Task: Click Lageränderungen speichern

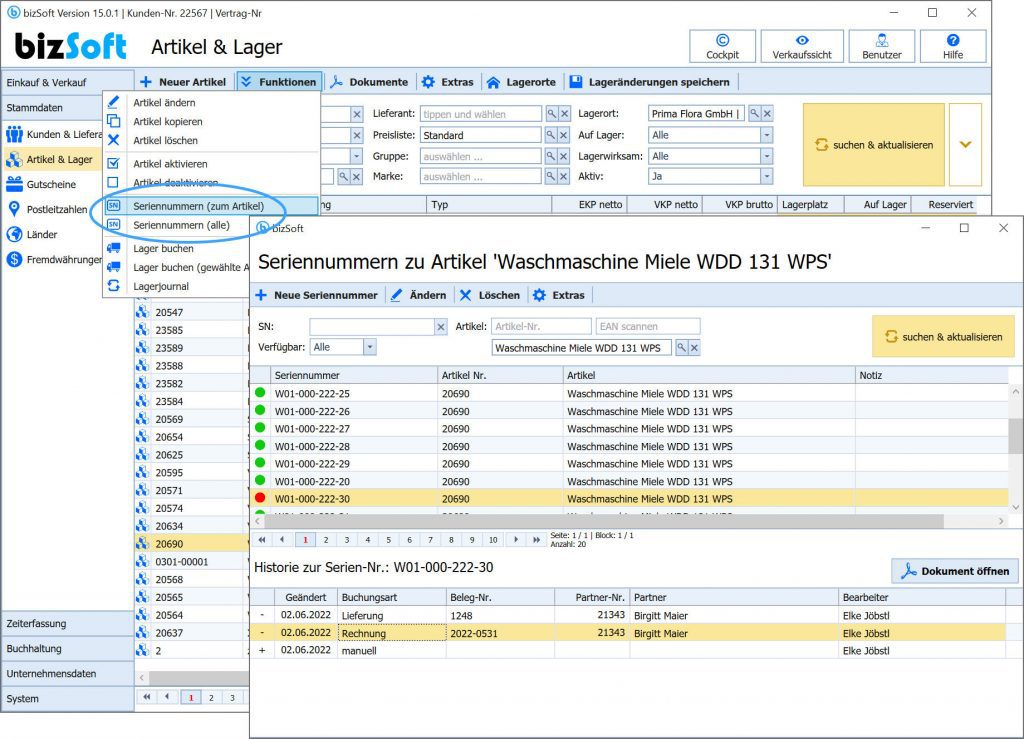Action: [650, 82]
